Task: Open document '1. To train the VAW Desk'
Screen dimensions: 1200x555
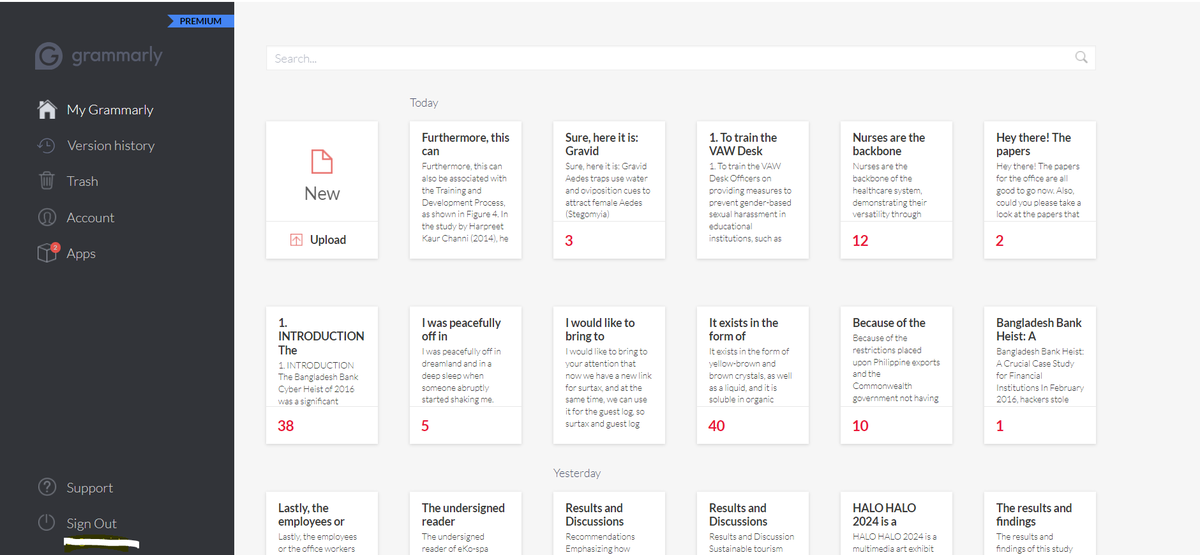Action: click(752, 190)
